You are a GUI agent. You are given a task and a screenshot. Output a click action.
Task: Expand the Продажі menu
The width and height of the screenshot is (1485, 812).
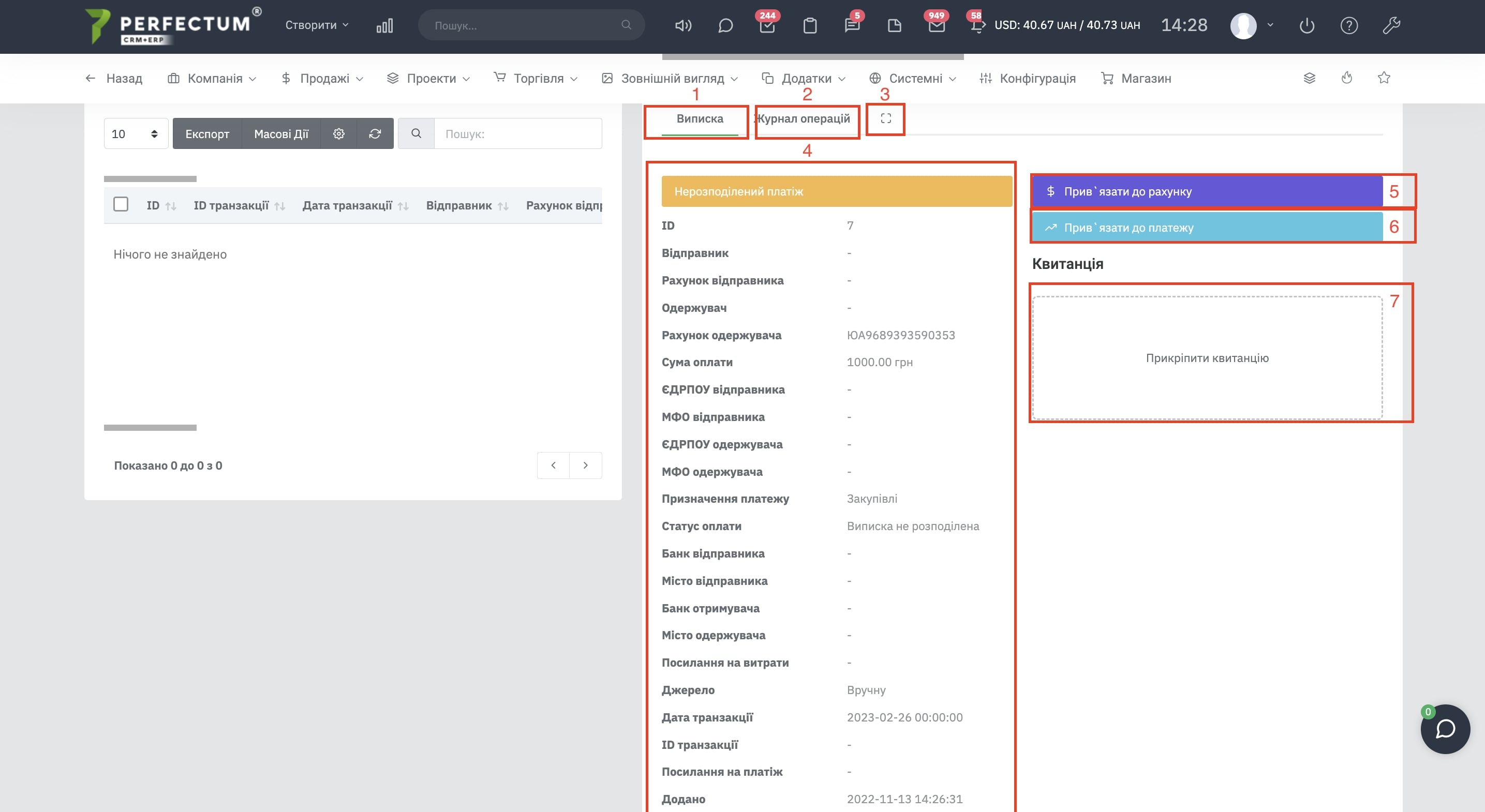pyautogui.click(x=322, y=79)
